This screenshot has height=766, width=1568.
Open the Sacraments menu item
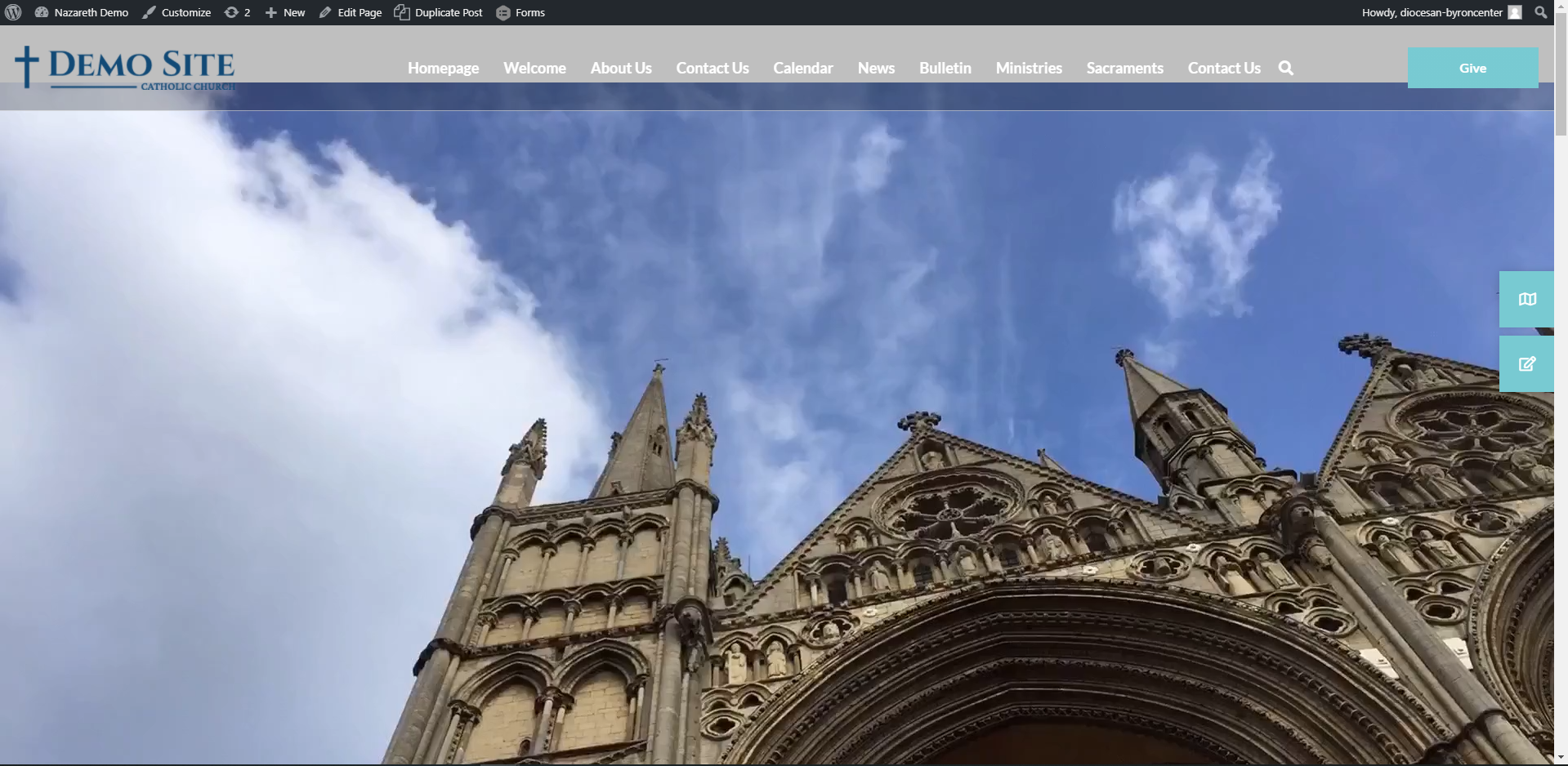coord(1124,68)
